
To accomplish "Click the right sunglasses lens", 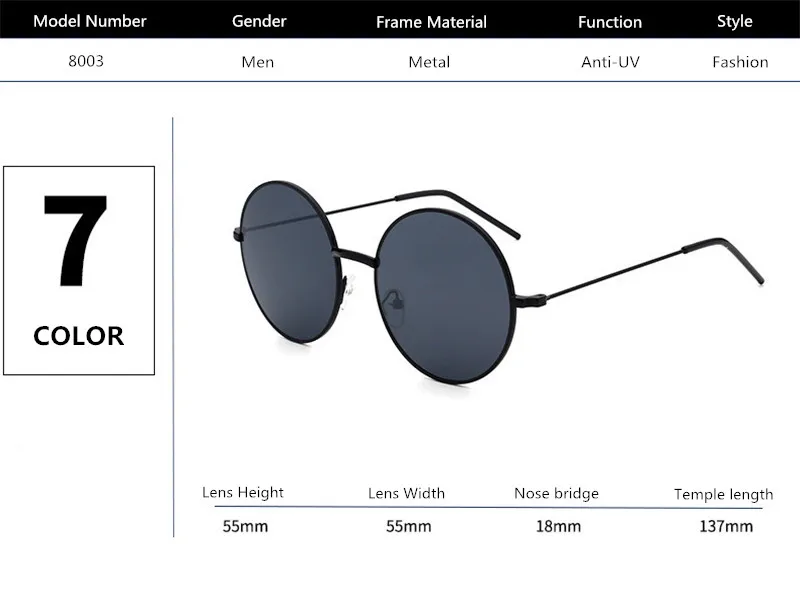I will pos(445,295).
